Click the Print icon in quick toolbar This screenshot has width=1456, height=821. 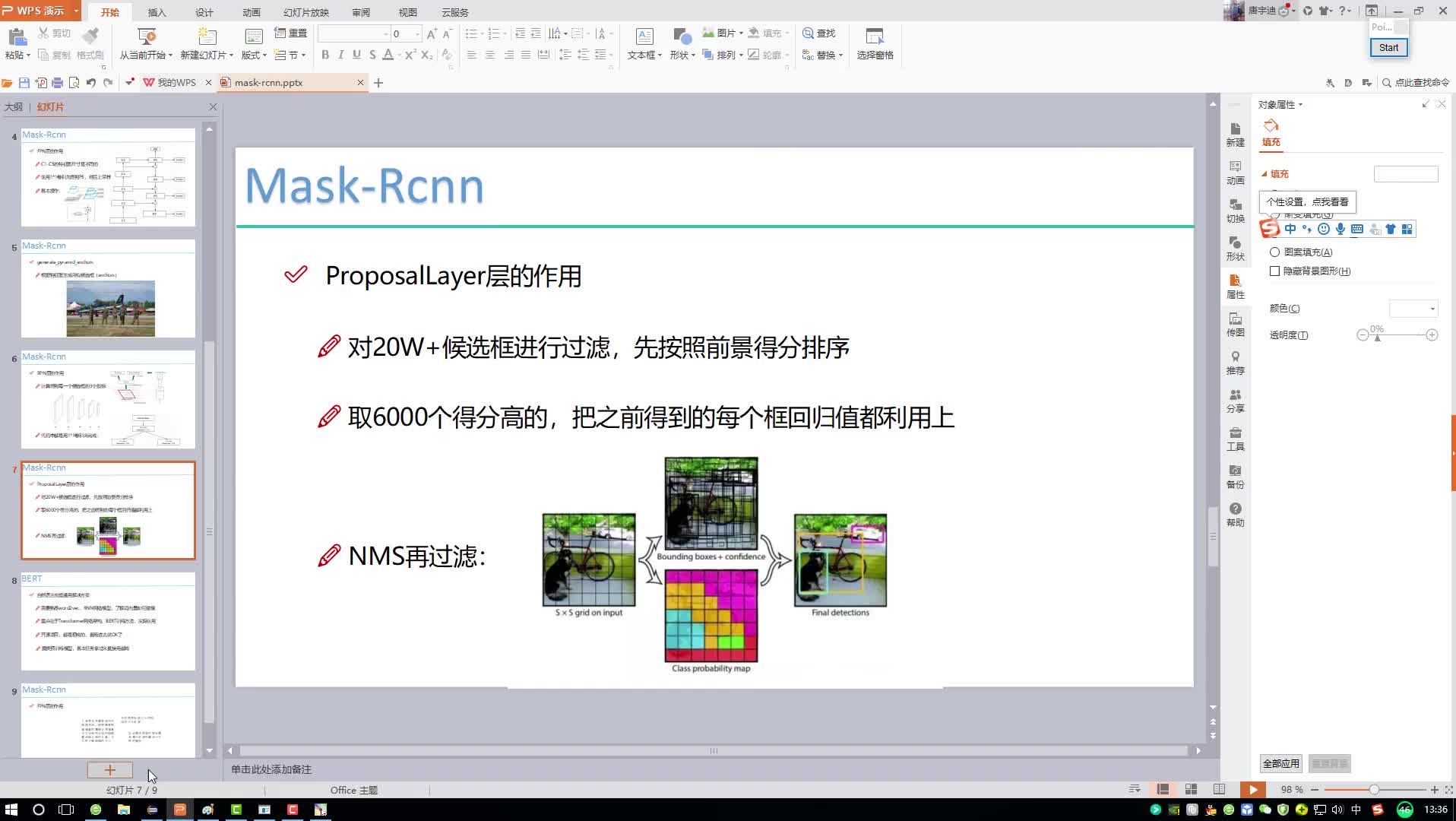coord(57,82)
